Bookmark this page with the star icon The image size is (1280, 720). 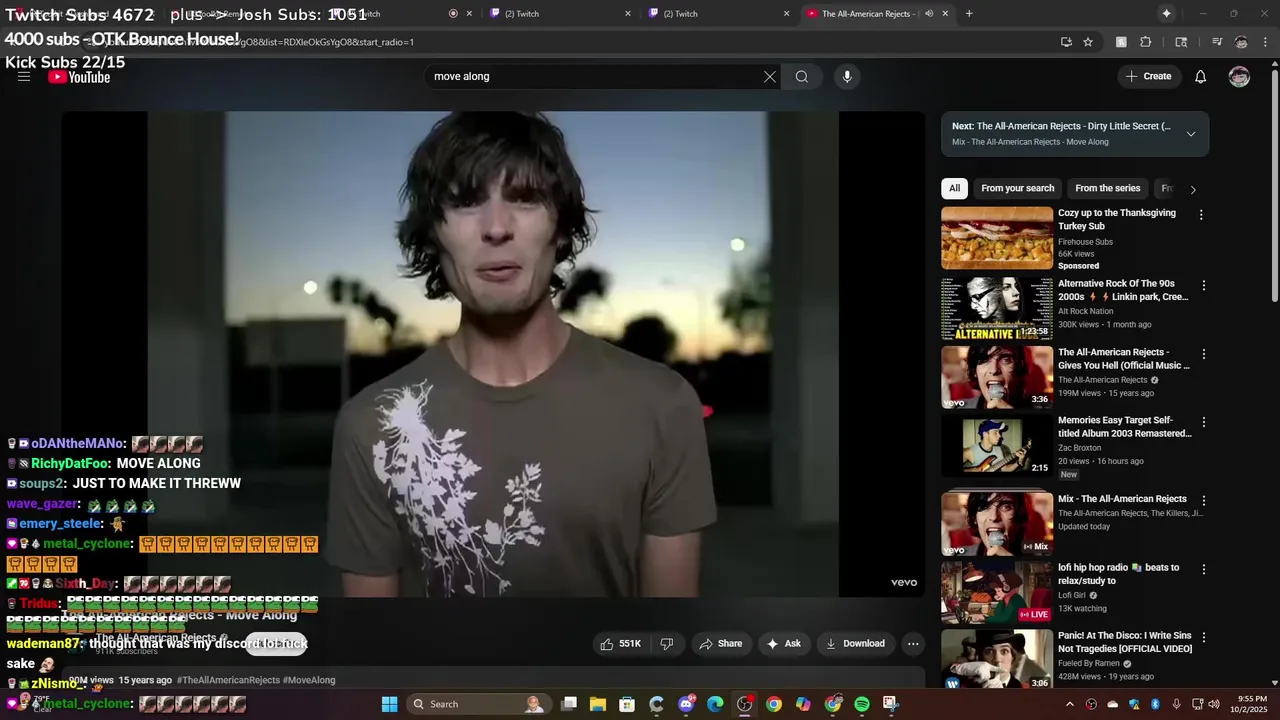[1088, 42]
